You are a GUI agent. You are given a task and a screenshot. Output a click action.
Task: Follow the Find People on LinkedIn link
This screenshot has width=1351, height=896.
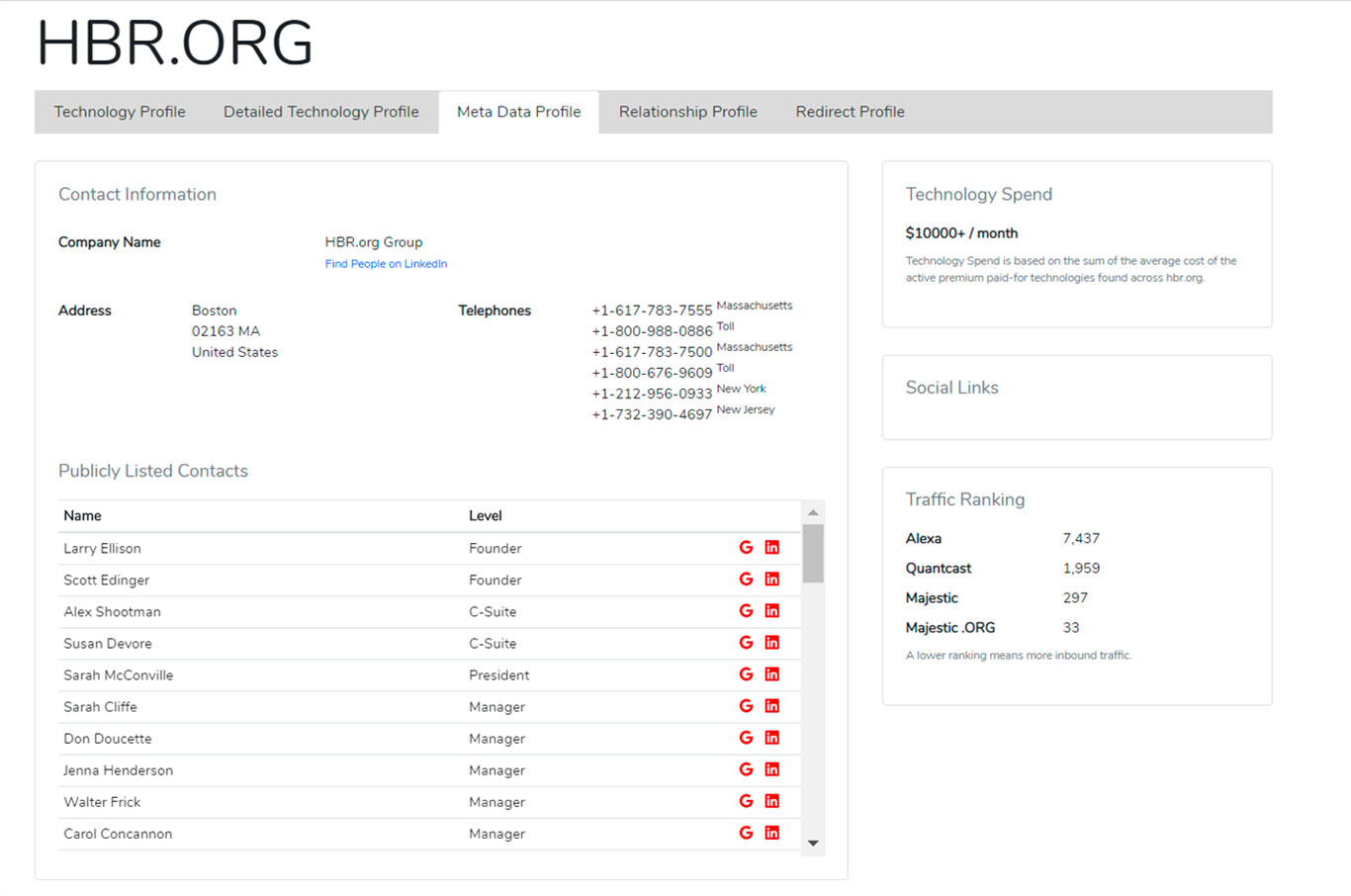pos(386,264)
